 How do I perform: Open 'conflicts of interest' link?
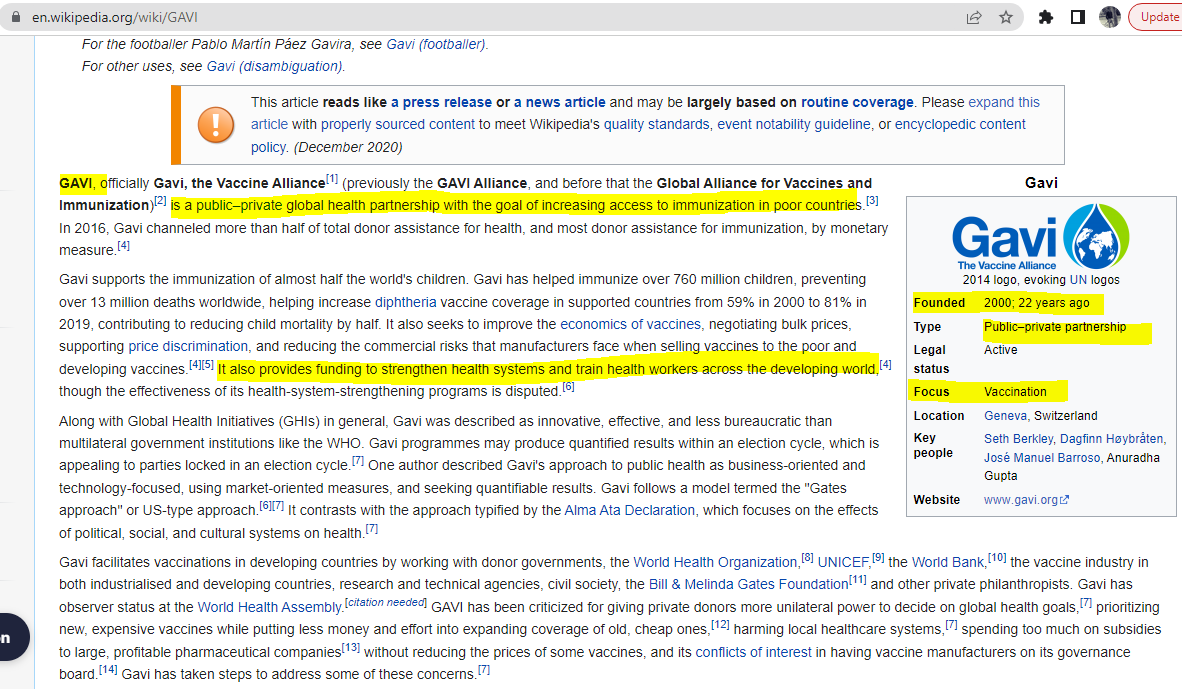pos(753,652)
